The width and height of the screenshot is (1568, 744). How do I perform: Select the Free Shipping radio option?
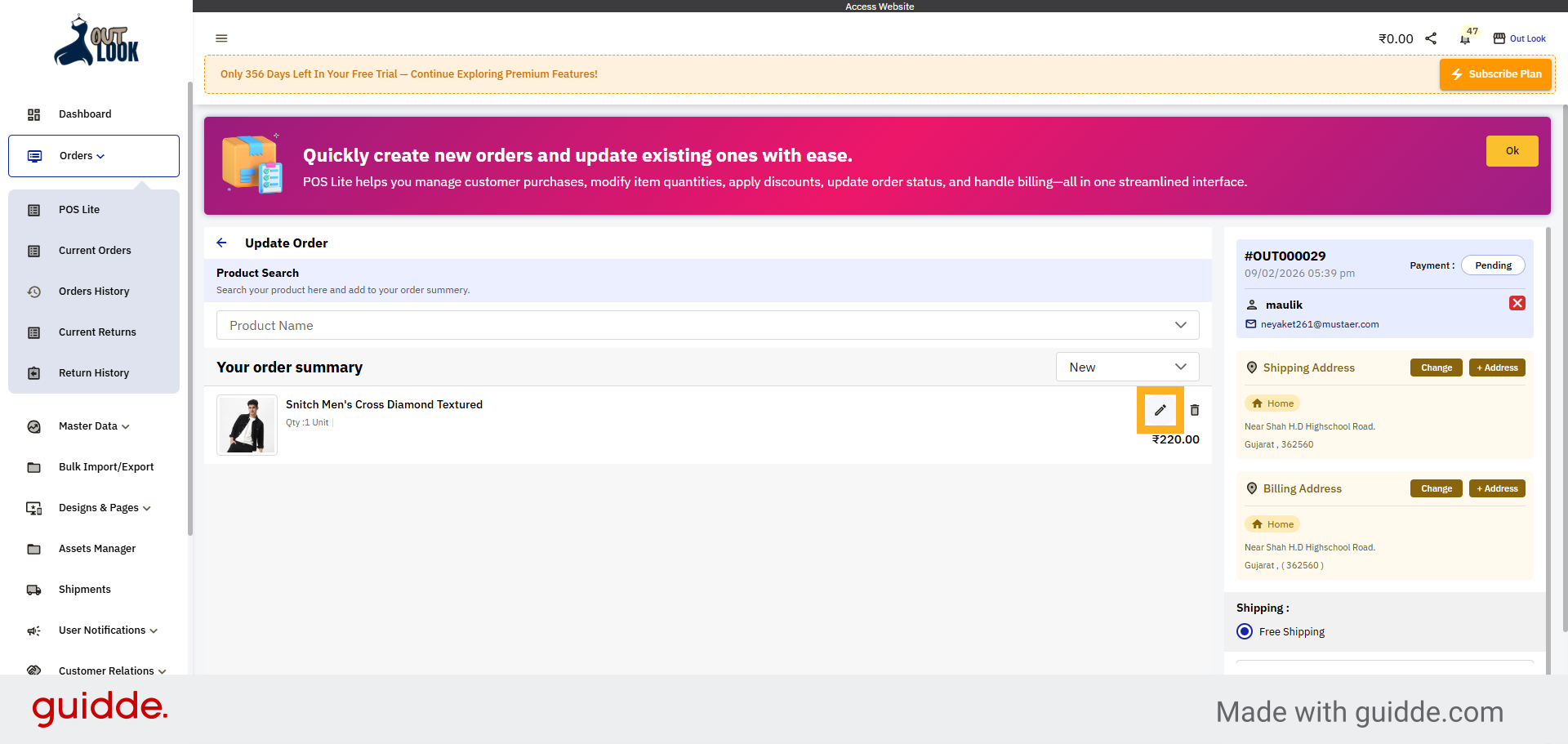click(1245, 631)
